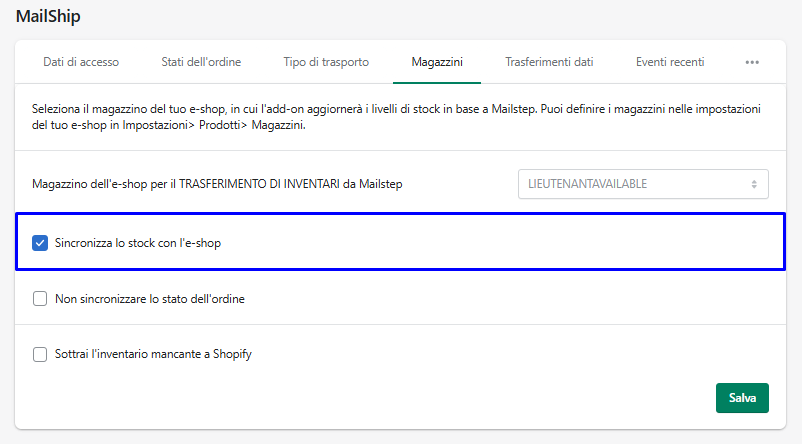The width and height of the screenshot is (802, 444).
Task: Open the Stati dell'ordine tab
Action: [x=201, y=62]
